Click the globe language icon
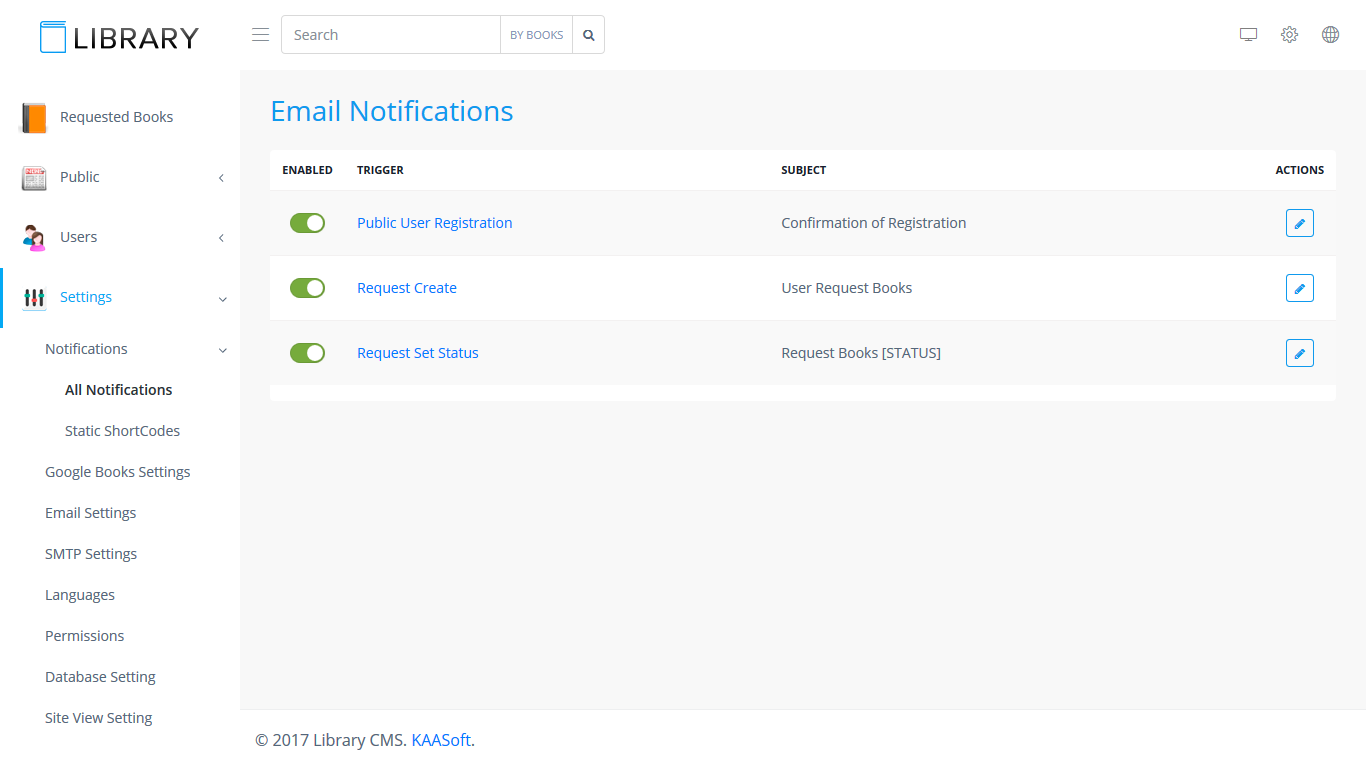The image size is (1366, 768). pyautogui.click(x=1330, y=35)
